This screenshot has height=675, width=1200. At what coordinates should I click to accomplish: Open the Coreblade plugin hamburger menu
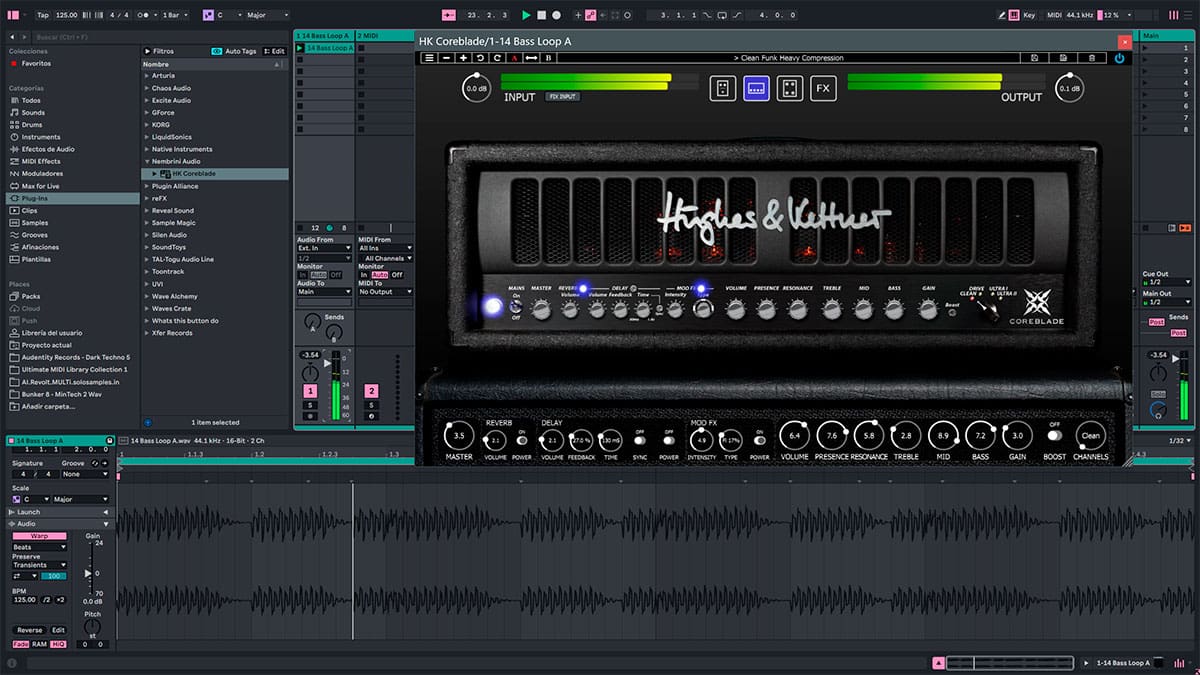pyautogui.click(x=429, y=58)
